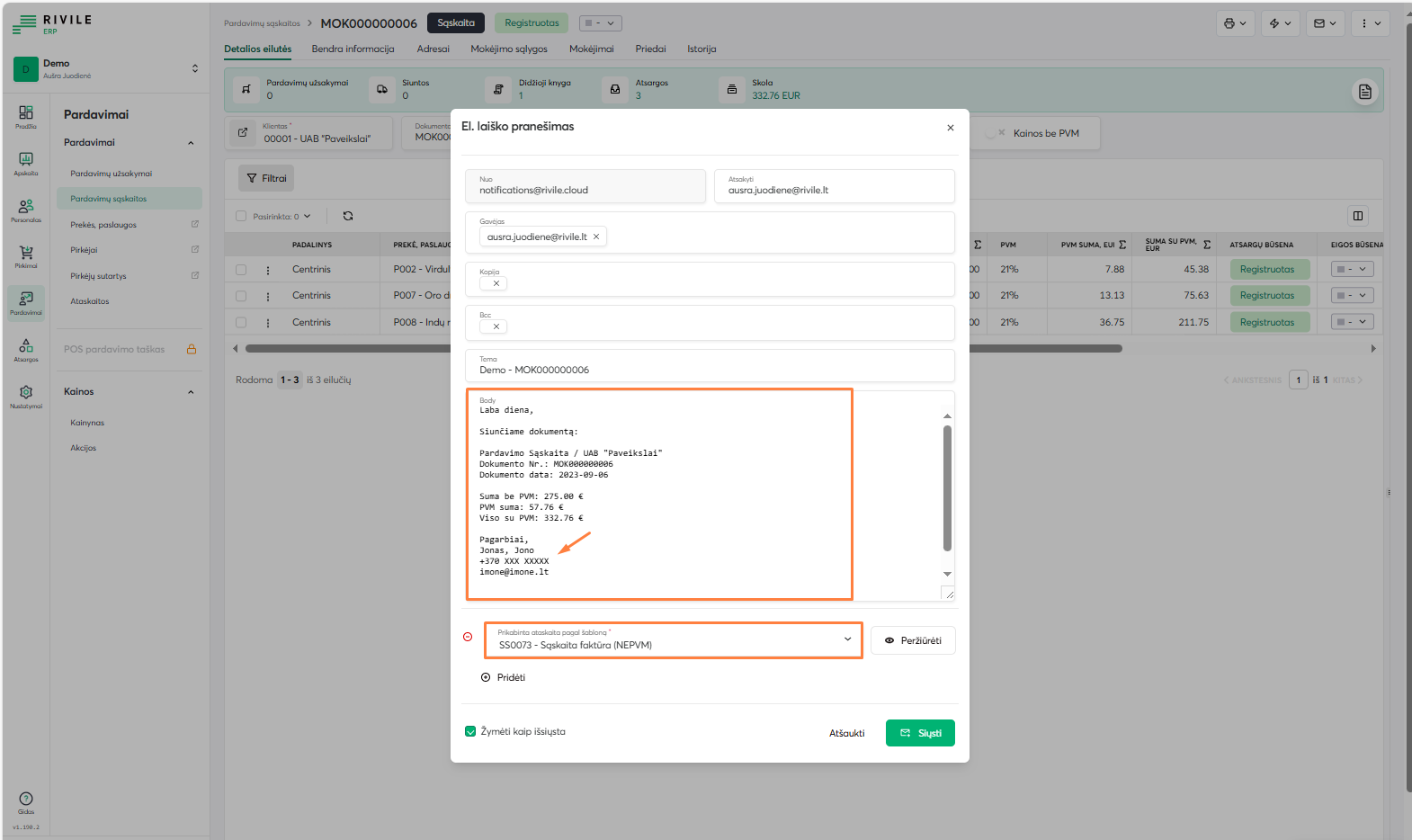The width and height of the screenshot is (1412, 840).
Task: Open the Bendra informacija tab
Action: [x=353, y=49]
